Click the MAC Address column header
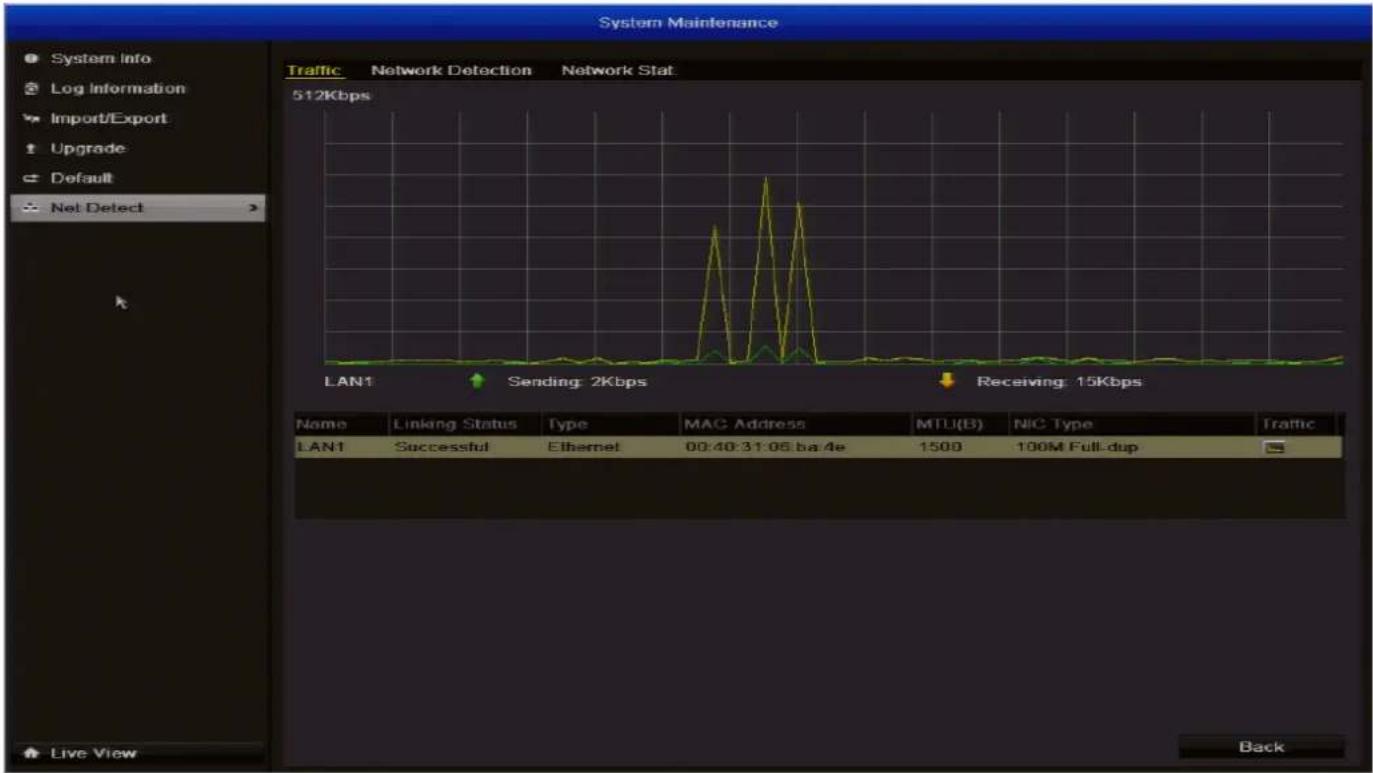The width and height of the screenshot is (1373, 773). [744, 425]
